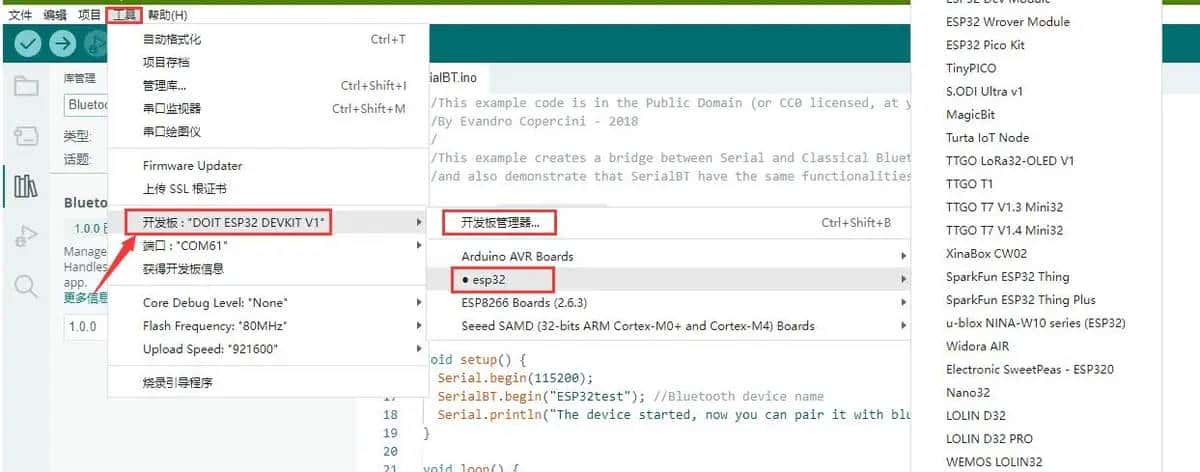Open the 工具 menu in menu bar
Screen dimensions: 1200x472
(124, 15)
